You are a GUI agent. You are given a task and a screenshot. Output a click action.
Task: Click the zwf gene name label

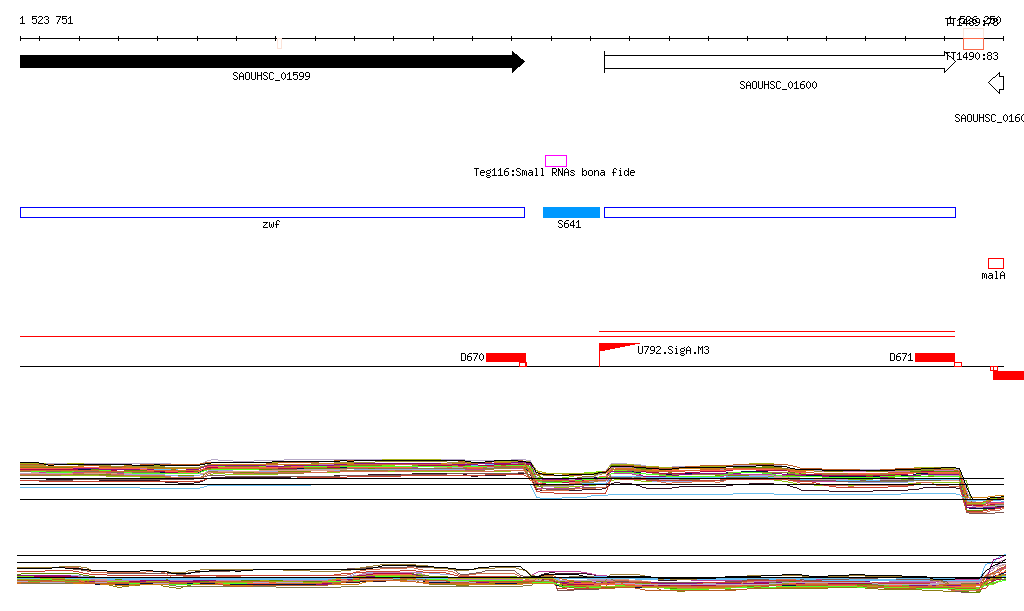click(x=270, y=225)
